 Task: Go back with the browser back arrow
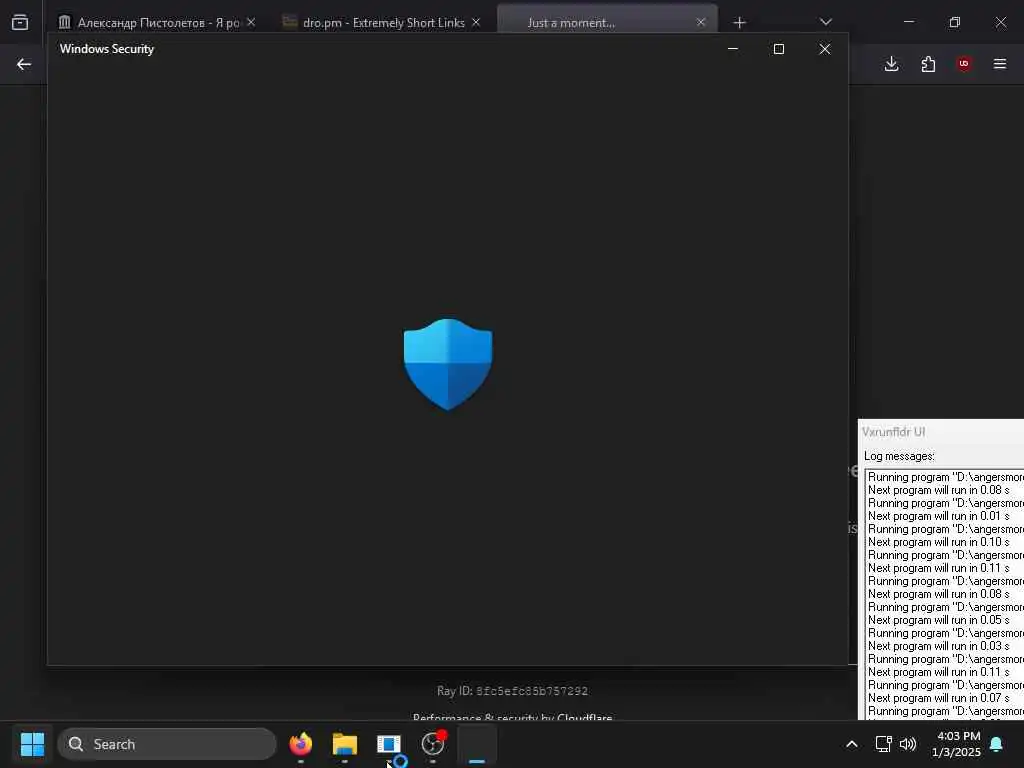pos(24,64)
